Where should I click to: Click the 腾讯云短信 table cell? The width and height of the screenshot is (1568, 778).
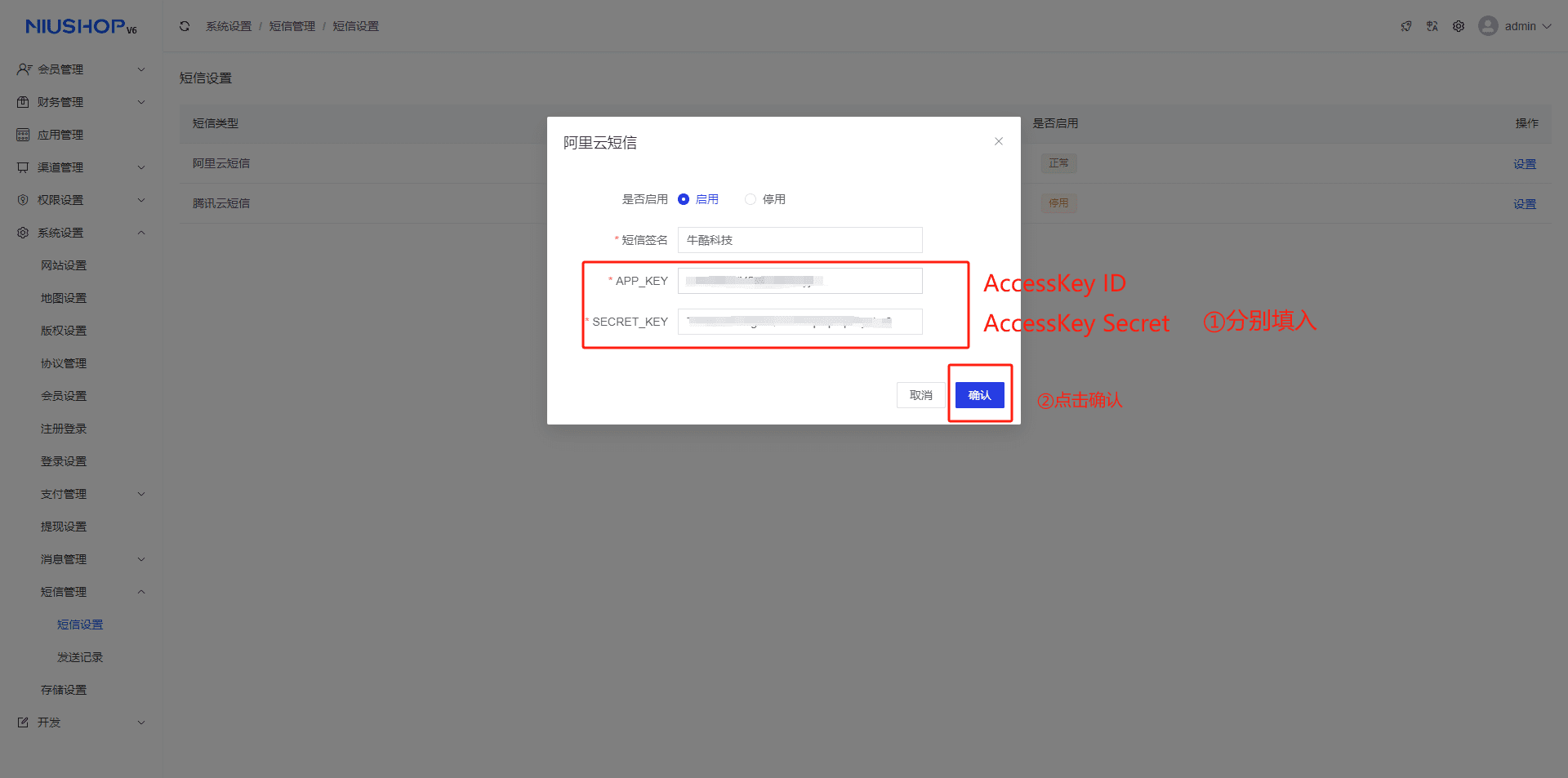[x=221, y=203]
